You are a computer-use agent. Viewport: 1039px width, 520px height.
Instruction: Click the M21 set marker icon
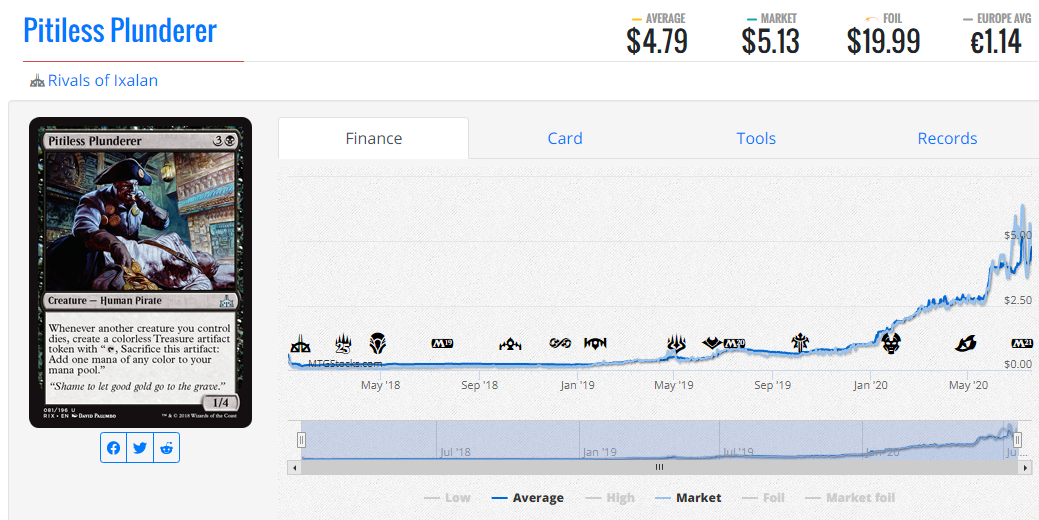tap(1022, 343)
